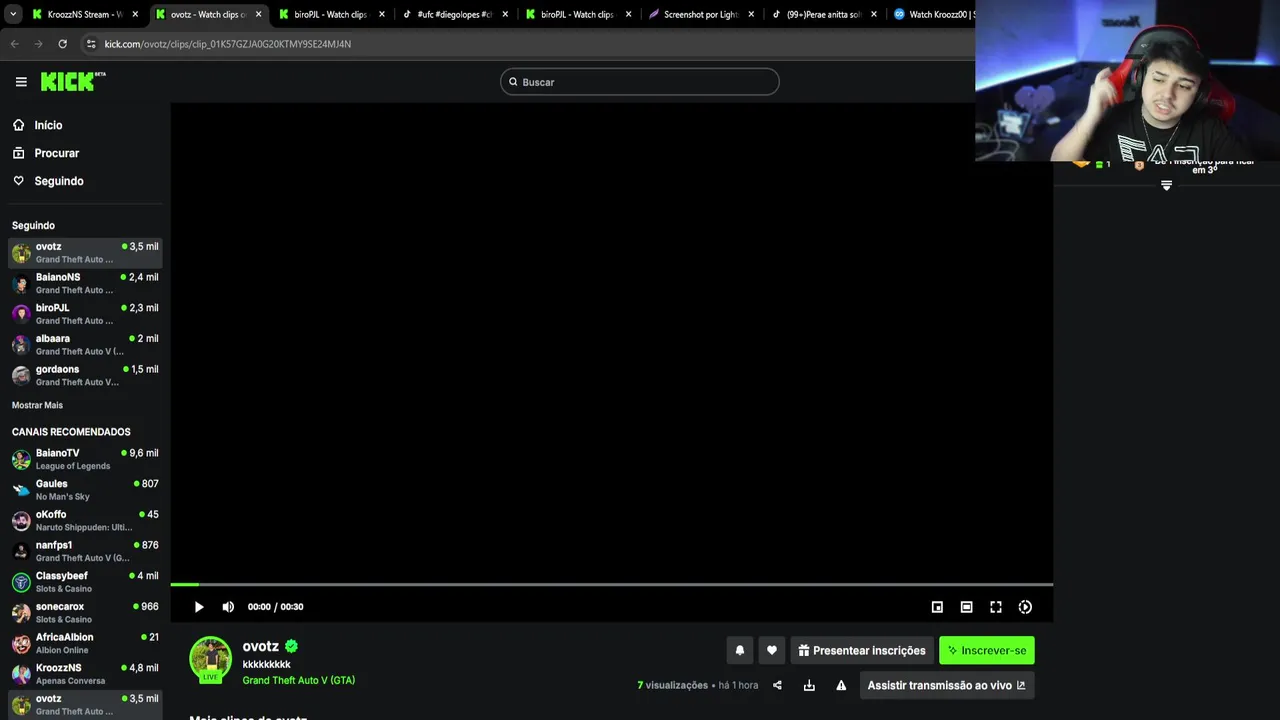View site information icon in address bar
The image size is (1280, 720).
(x=91, y=44)
